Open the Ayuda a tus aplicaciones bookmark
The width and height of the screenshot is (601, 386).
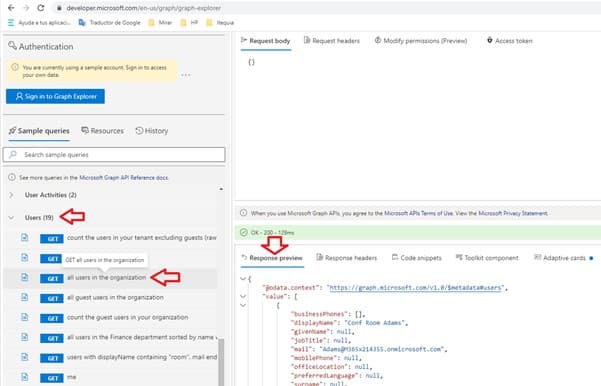tap(39, 23)
